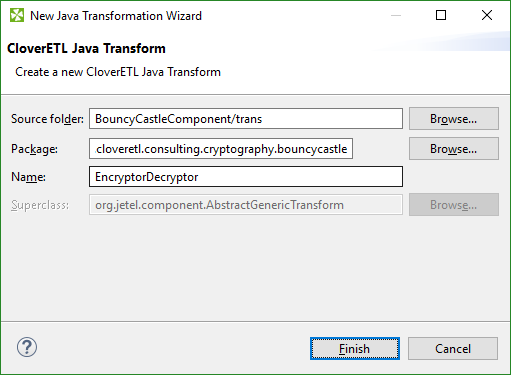Click the Package label

(x=34, y=149)
